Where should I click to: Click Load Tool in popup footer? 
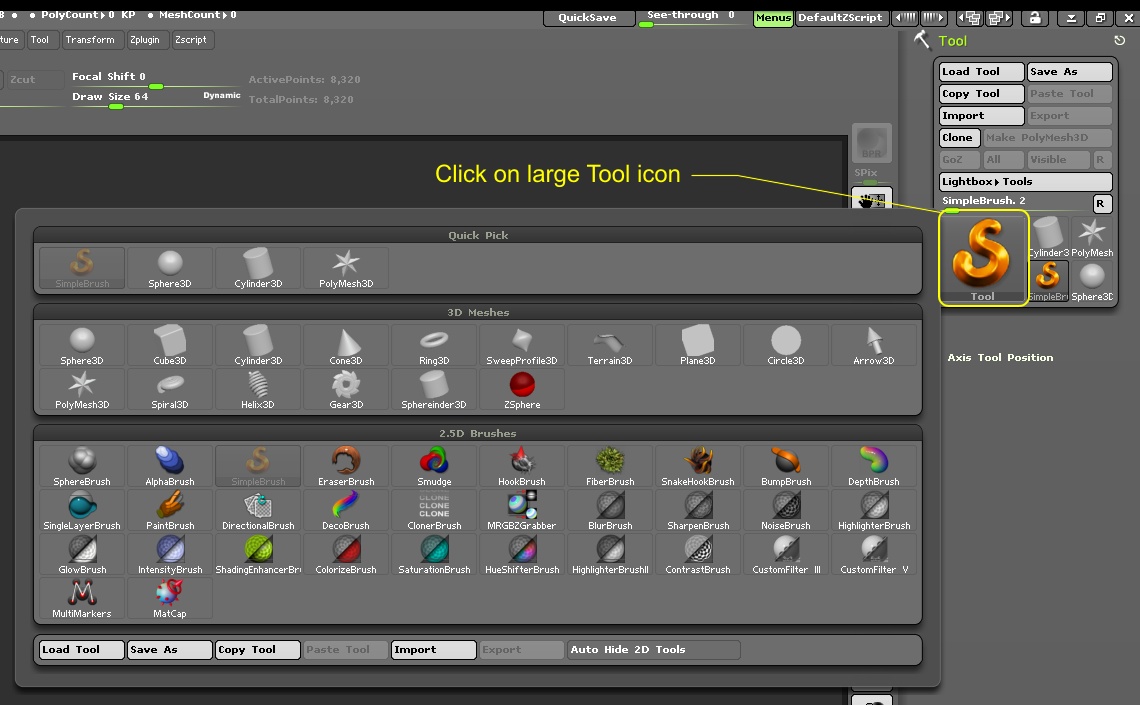[82, 650]
